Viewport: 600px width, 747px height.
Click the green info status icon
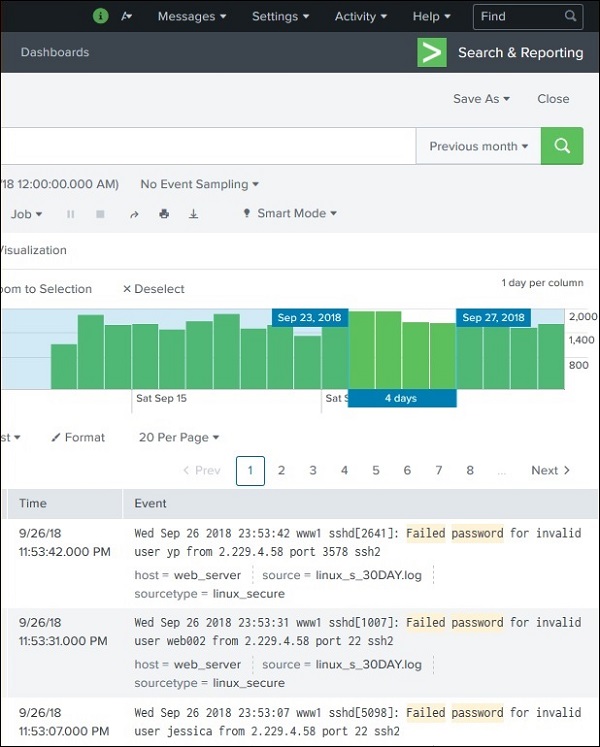100,16
